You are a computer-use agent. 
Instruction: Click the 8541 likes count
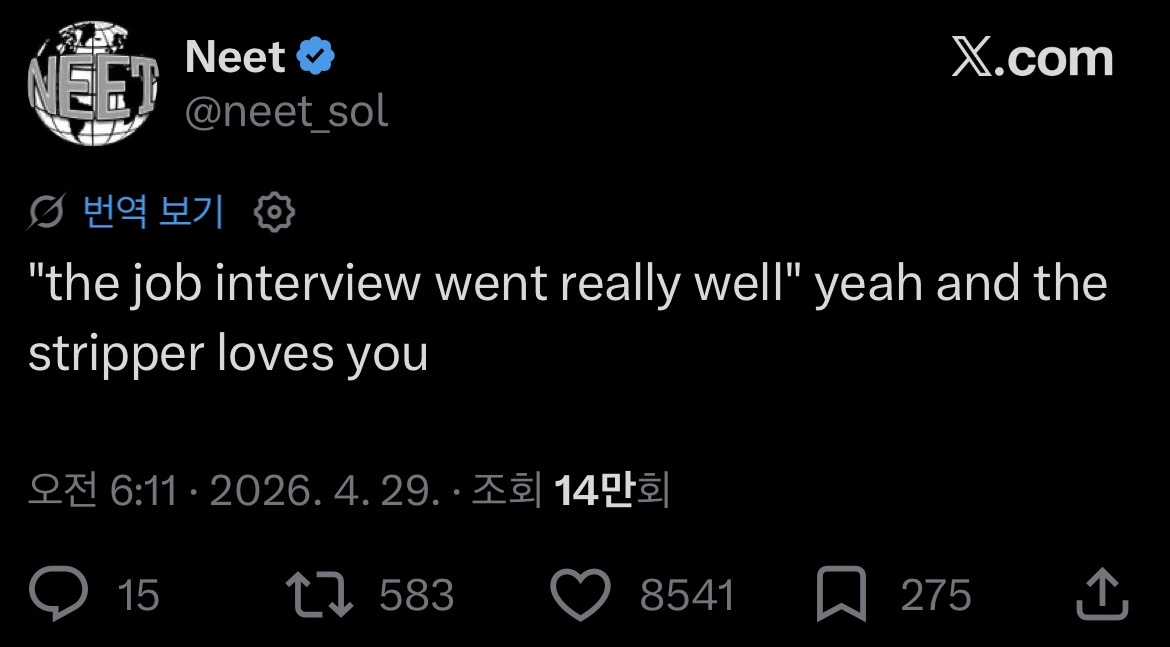pyautogui.click(x=686, y=595)
